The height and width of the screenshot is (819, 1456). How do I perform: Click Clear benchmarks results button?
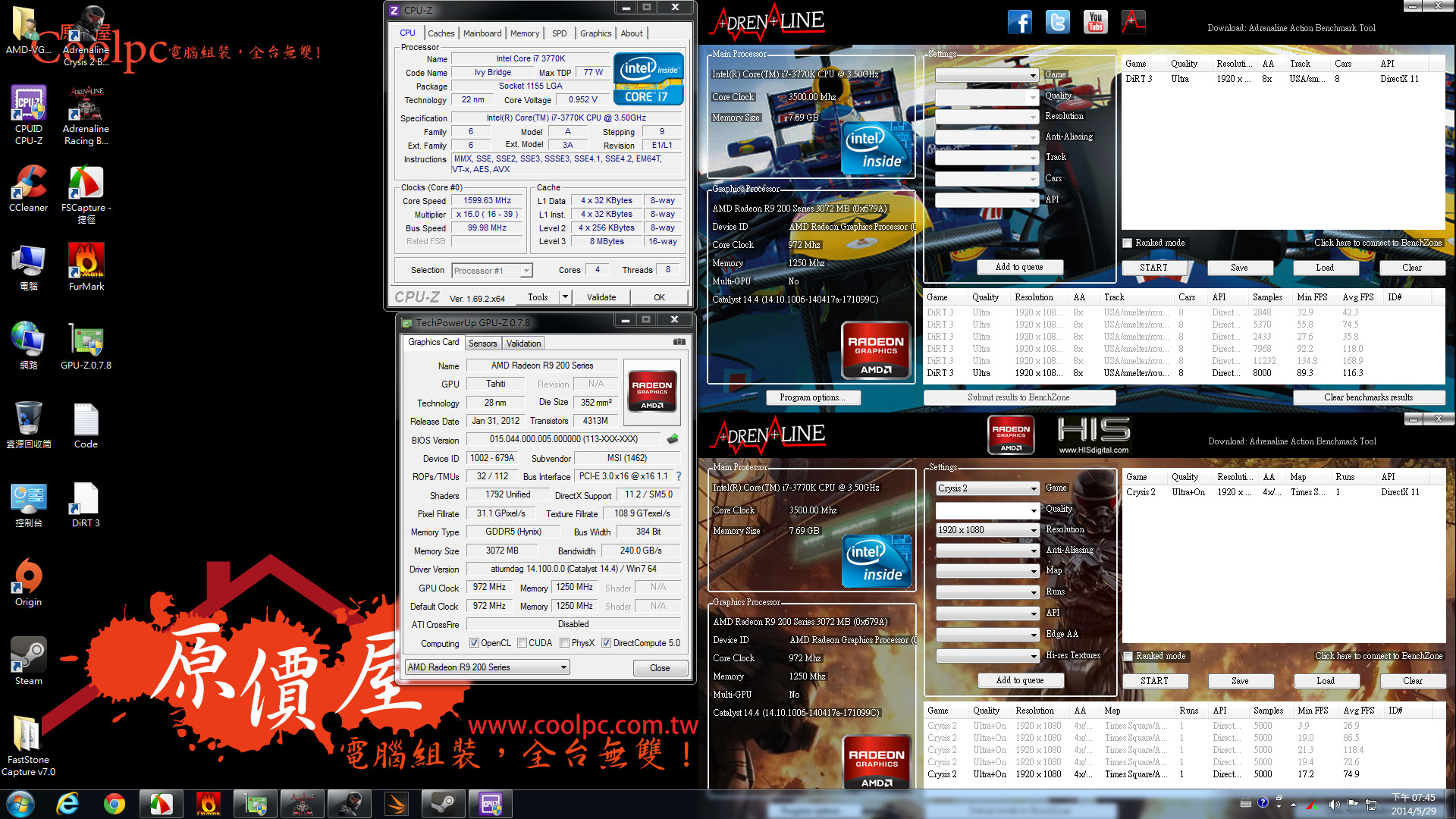(x=1368, y=397)
